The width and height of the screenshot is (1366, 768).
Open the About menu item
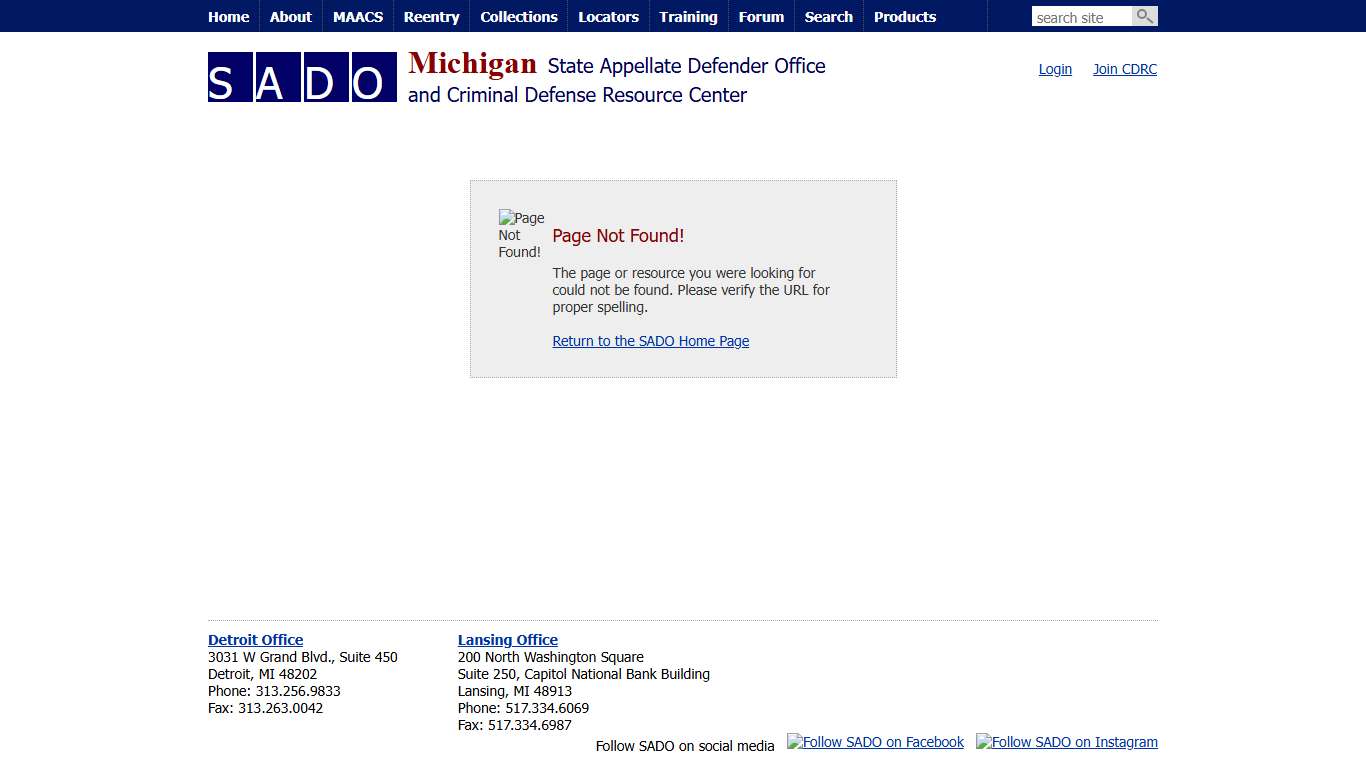click(290, 16)
